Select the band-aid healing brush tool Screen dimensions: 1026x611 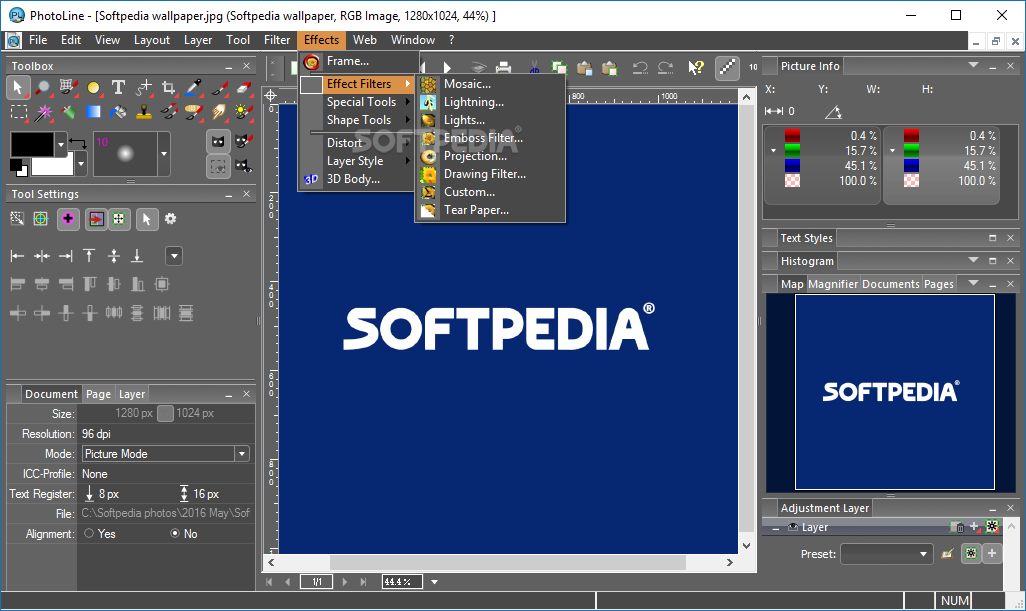[194, 112]
